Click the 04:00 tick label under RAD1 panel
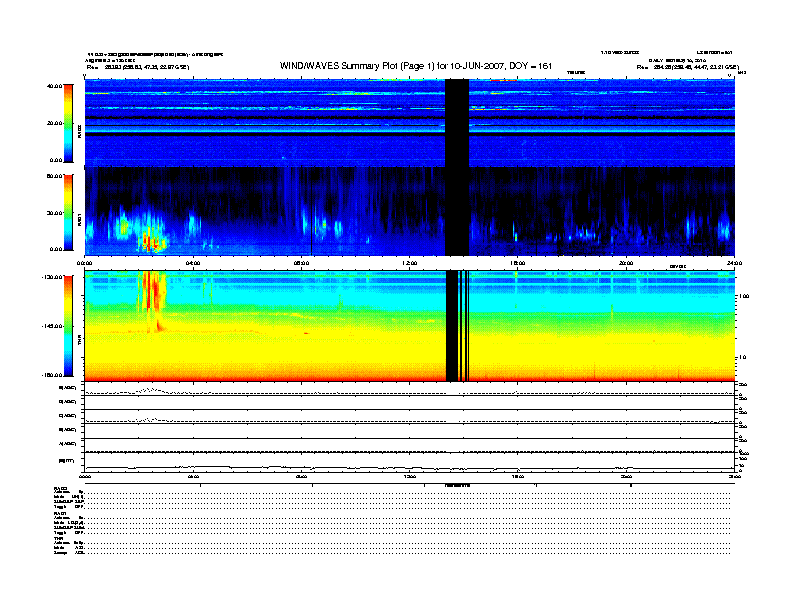This screenshot has height=612, width=792. point(193,263)
